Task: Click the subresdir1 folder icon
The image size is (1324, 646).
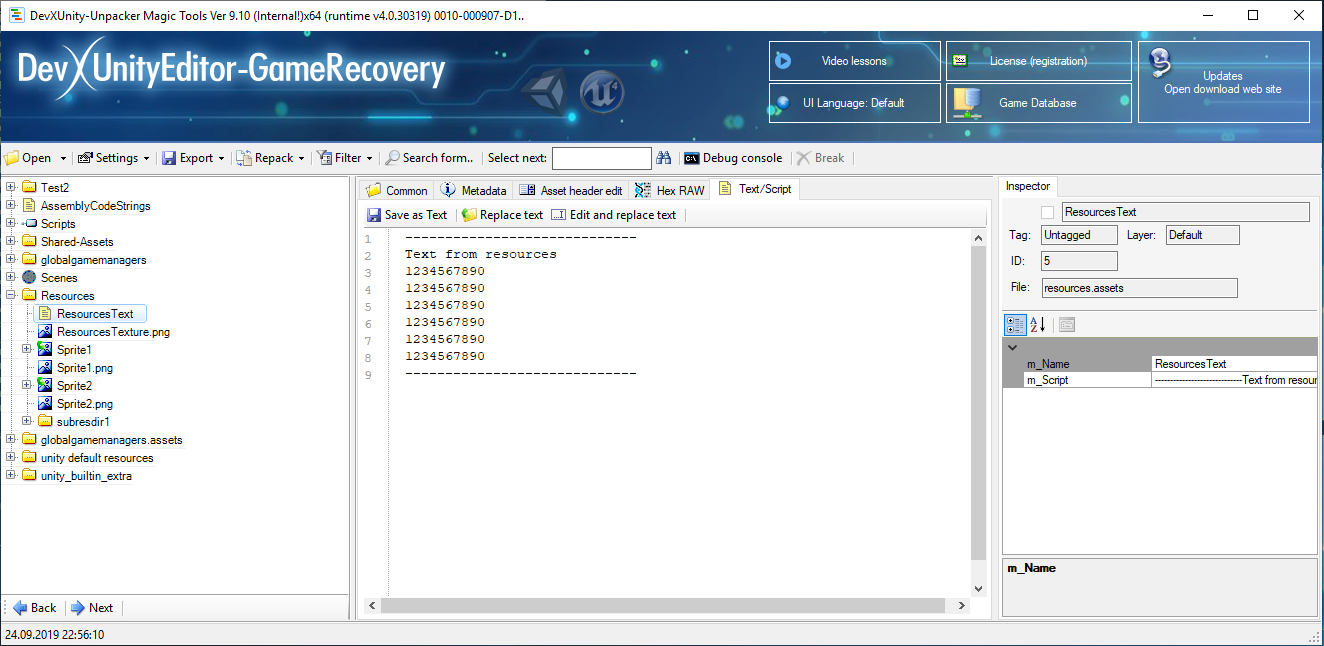Action: (45, 421)
